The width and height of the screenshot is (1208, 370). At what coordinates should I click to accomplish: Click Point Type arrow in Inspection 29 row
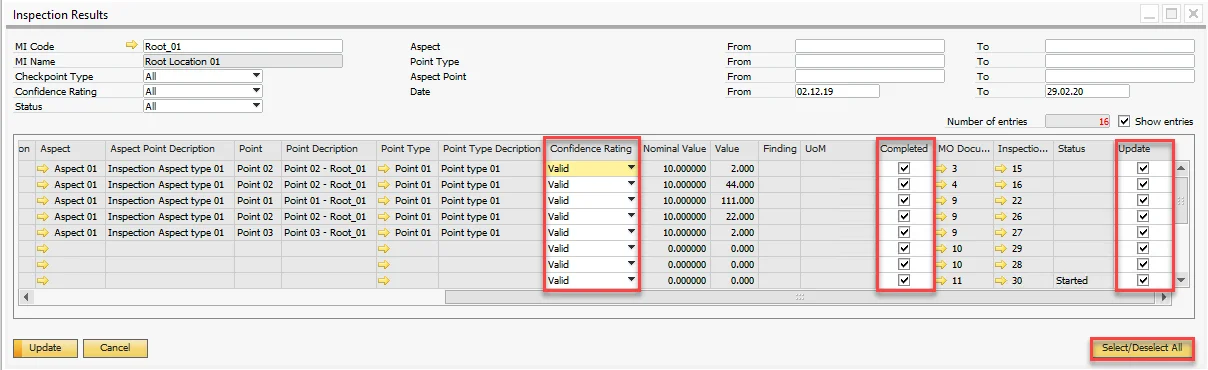click(x=385, y=249)
